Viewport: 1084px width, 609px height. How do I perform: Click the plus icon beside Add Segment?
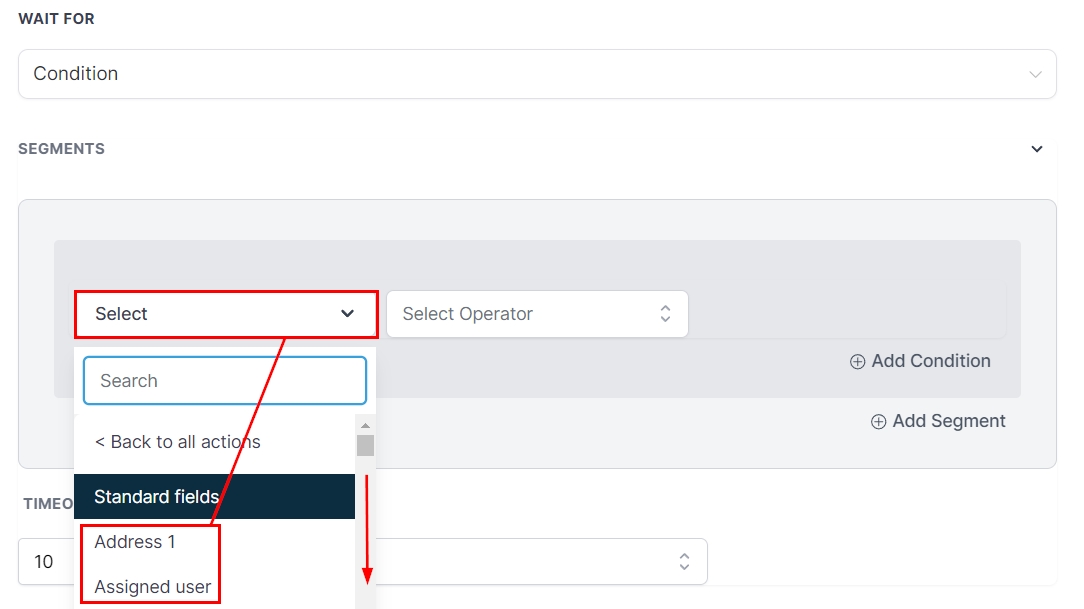click(x=878, y=422)
